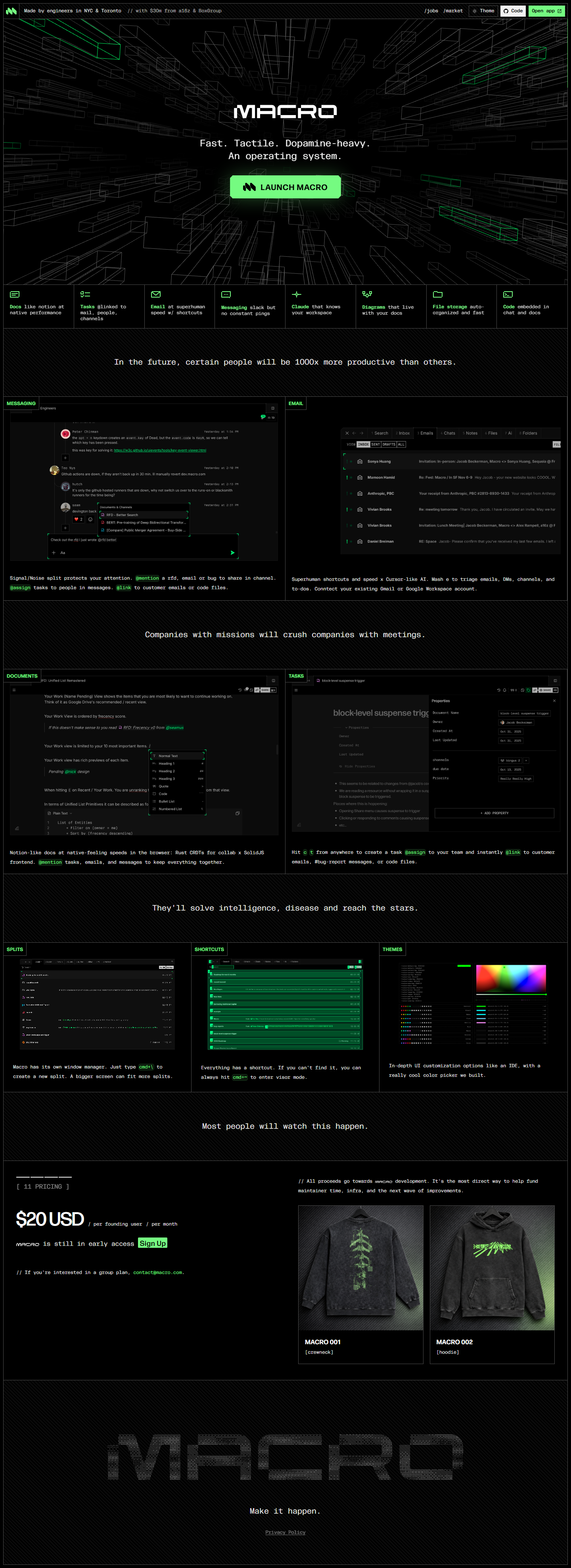Image resolution: width=571 pixels, height=1568 pixels.
Task: Switch to the Chats tab
Action: tap(448, 433)
